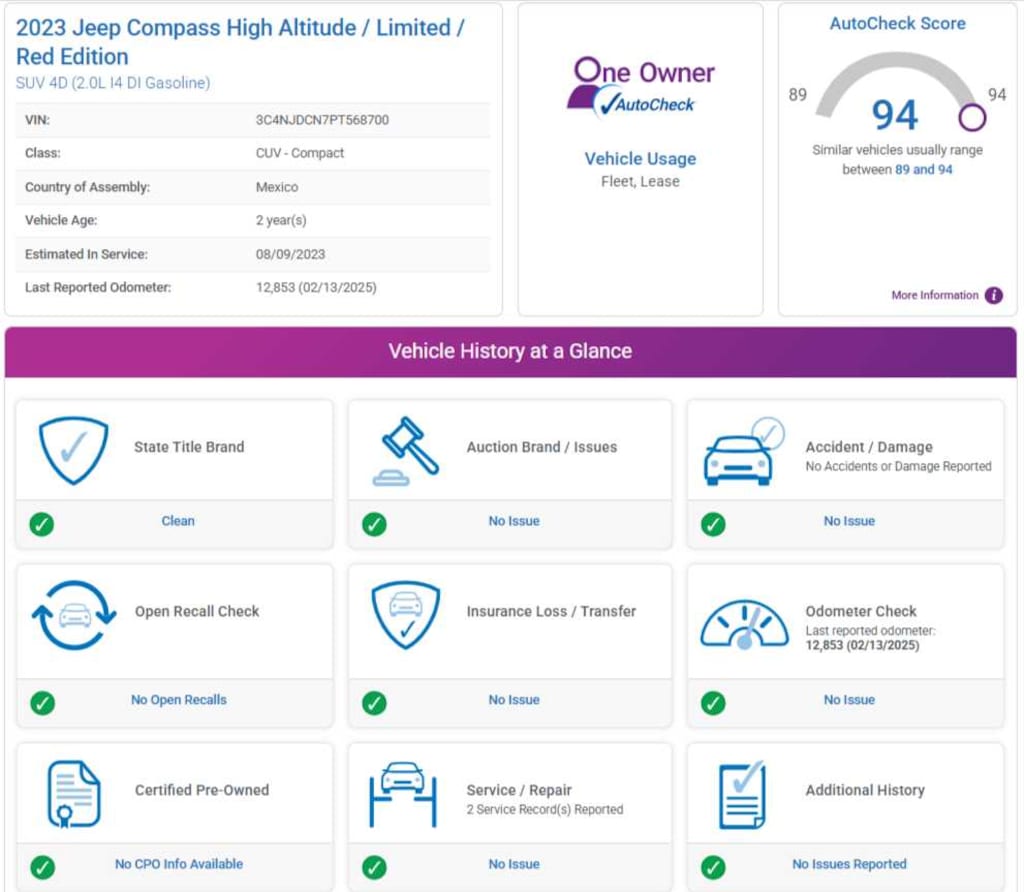The height and width of the screenshot is (892, 1024).
Task: Click the Vehicle History at a Glance banner
Action: click(x=511, y=351)
